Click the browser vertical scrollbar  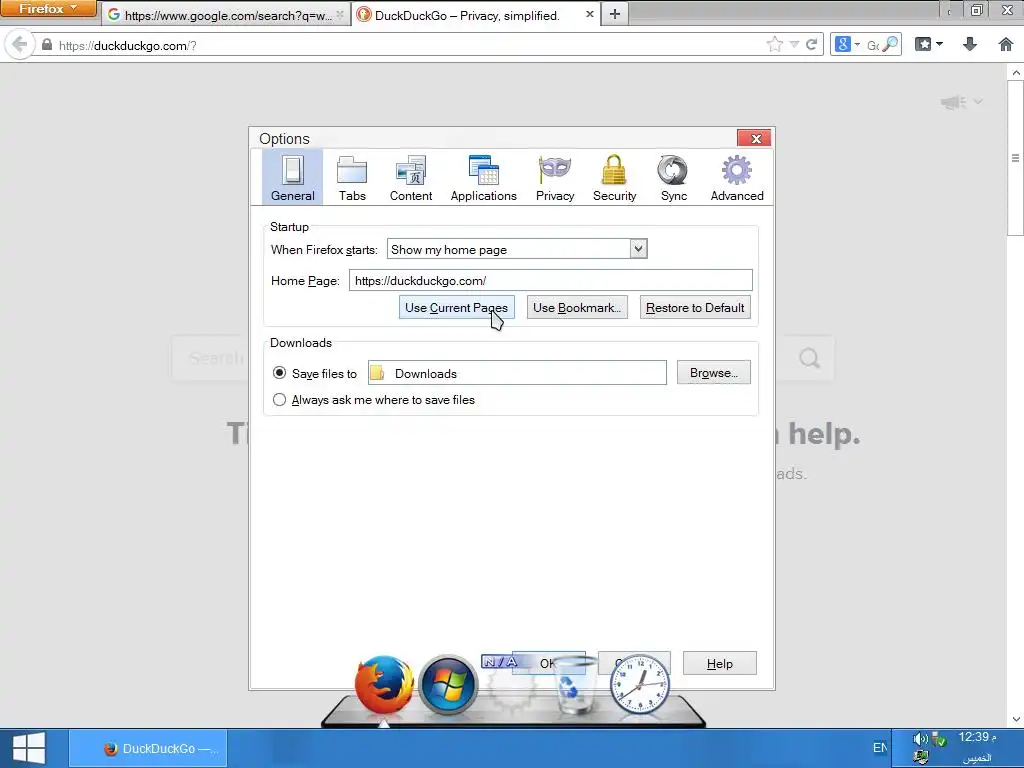(x=1016, y=158)
